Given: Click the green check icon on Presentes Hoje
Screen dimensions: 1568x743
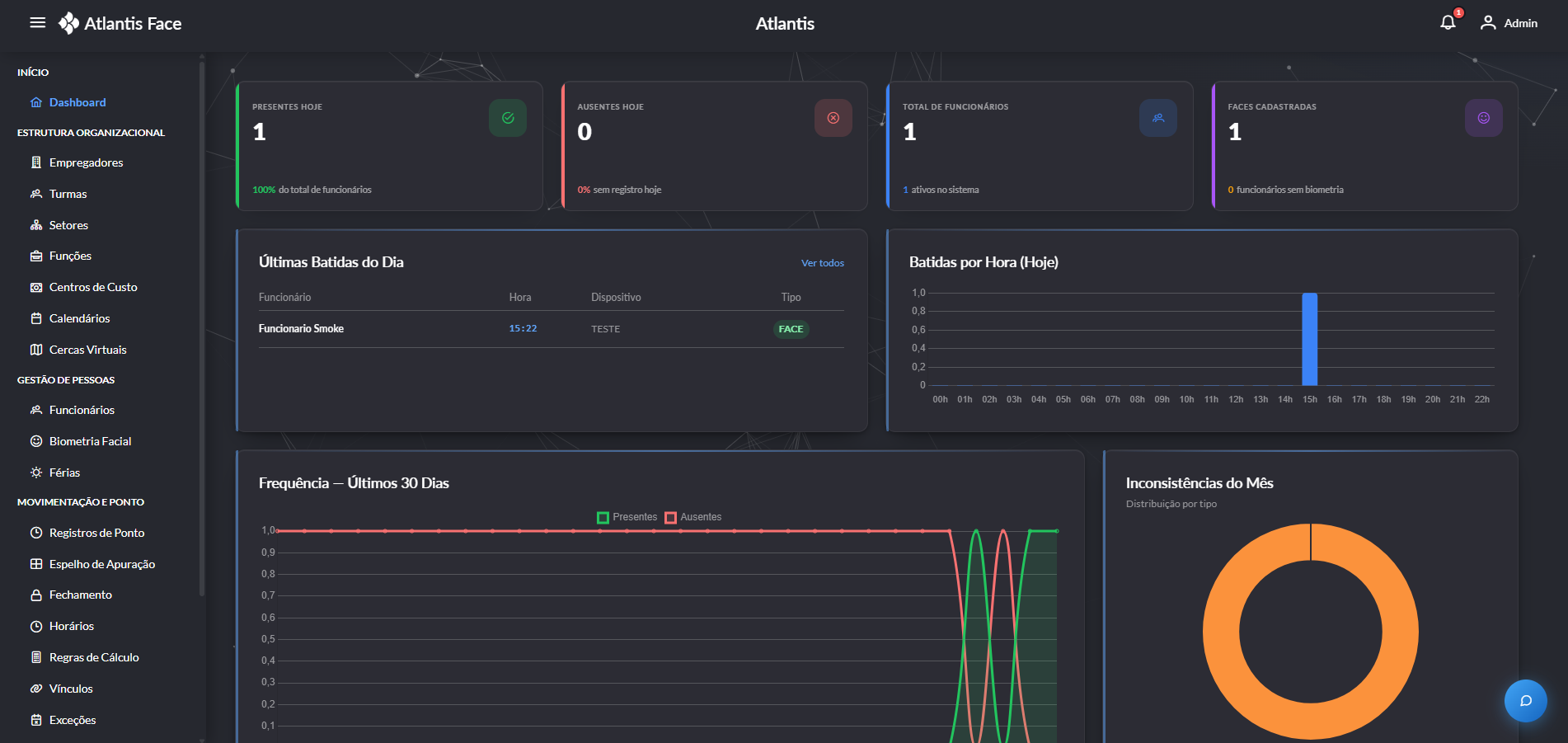Looking at the screenshot, I should pyautogui.click(x=508, y=118).
